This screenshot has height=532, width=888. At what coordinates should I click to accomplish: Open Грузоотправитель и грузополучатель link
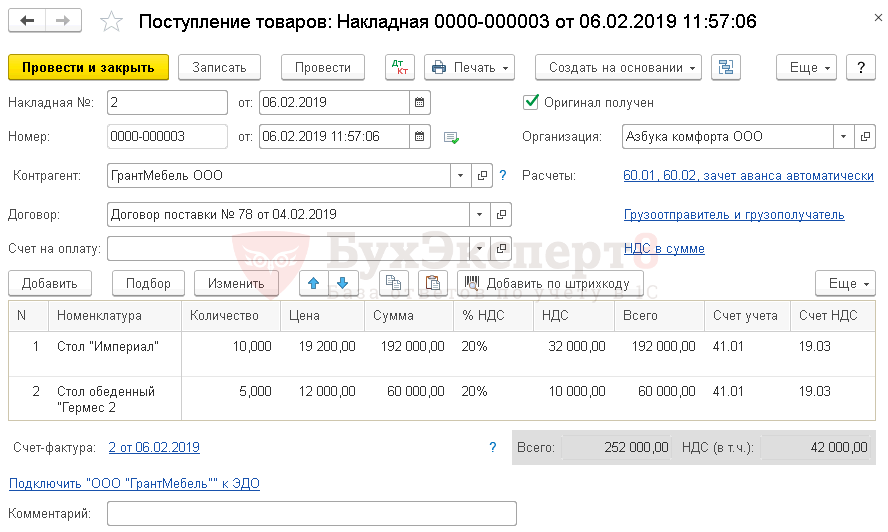tap(734, 215)
